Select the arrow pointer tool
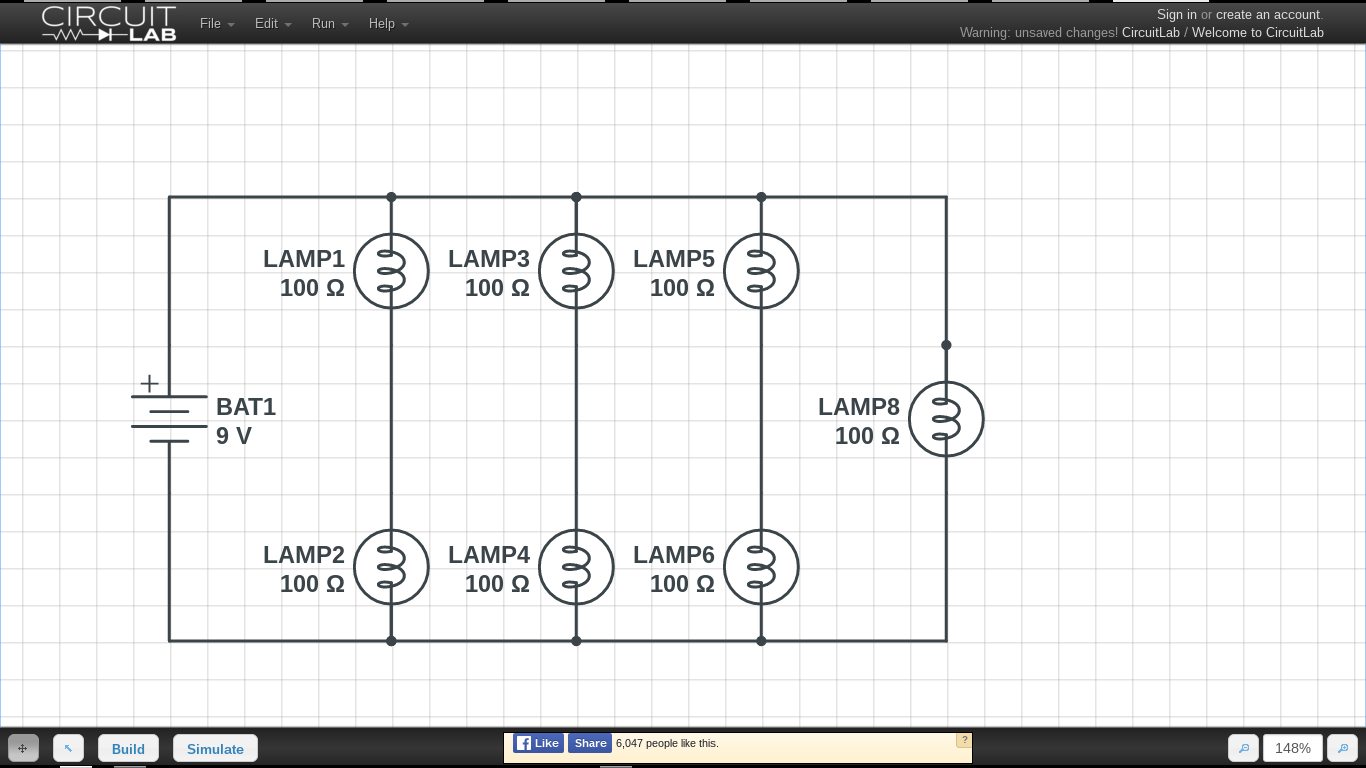Viewport: 1366px width, 768px height. [68, 748]
